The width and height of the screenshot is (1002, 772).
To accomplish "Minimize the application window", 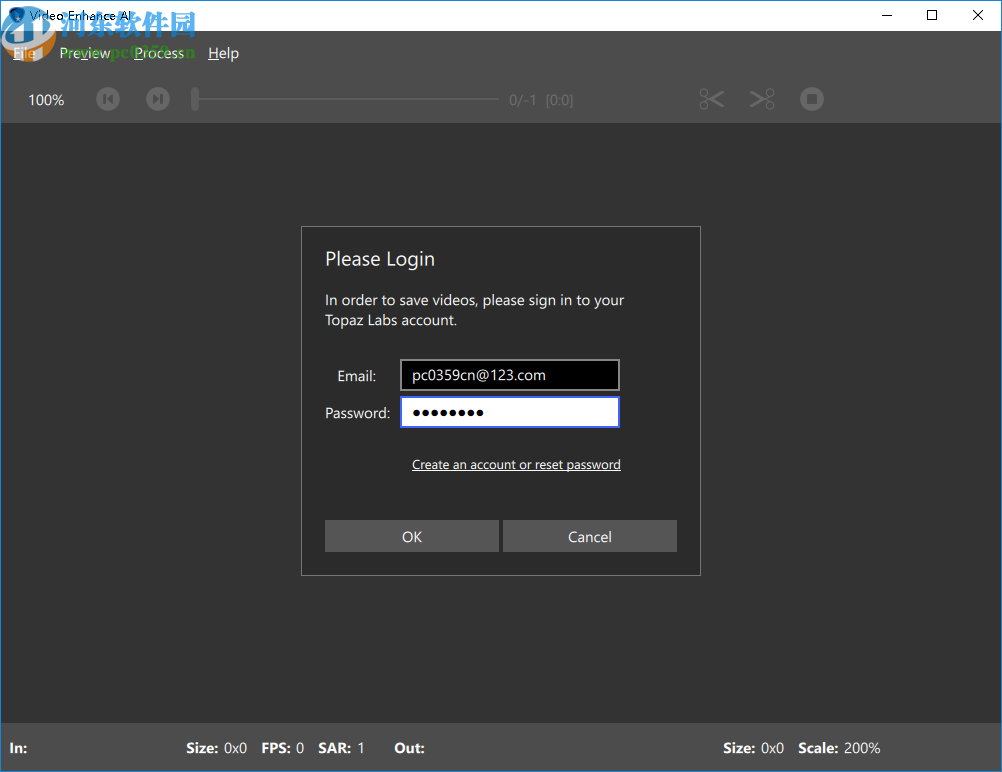I will pos(886,15).
